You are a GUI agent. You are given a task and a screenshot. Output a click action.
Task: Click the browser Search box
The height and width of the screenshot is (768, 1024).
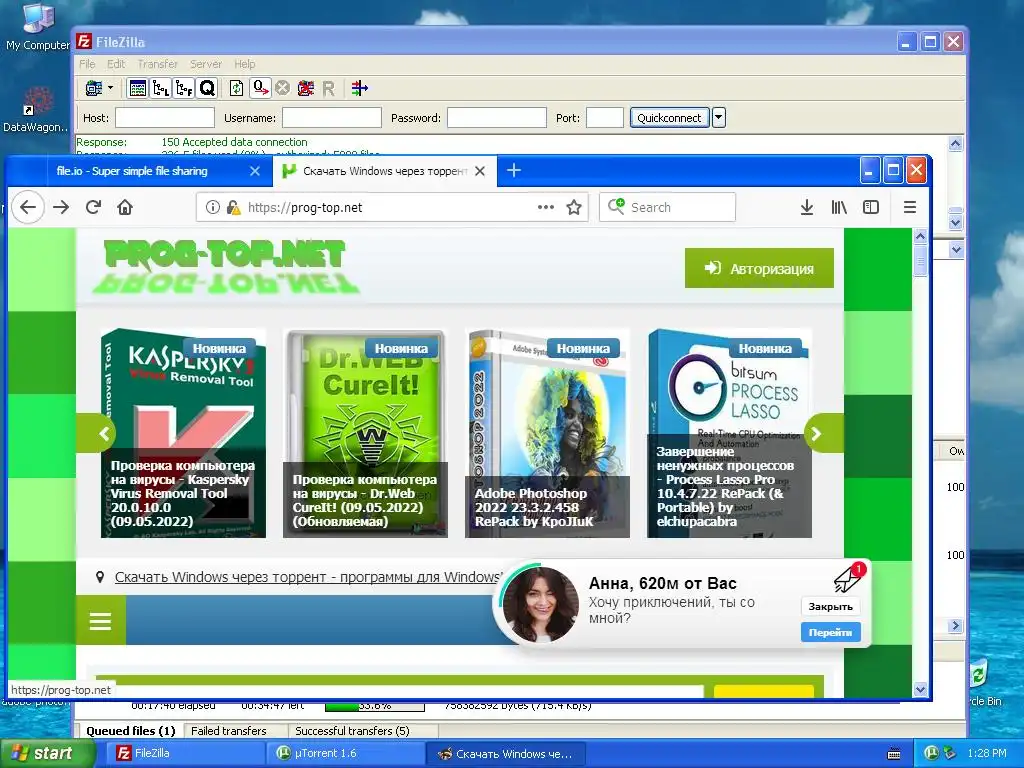pyautogui.click(x=667, y=208)
